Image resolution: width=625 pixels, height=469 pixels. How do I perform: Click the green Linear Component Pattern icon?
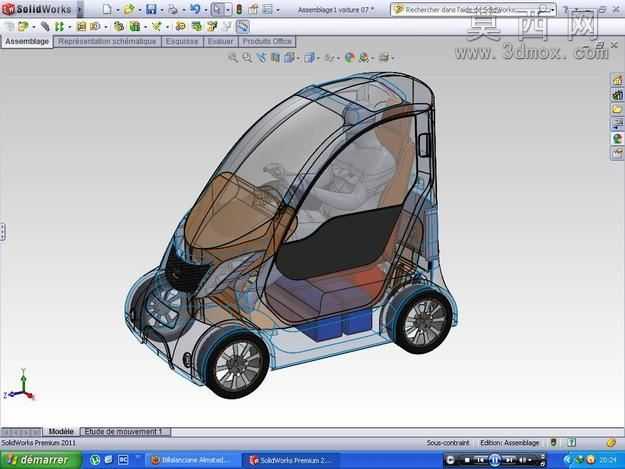pyautogui.click(x=59, y=27)
